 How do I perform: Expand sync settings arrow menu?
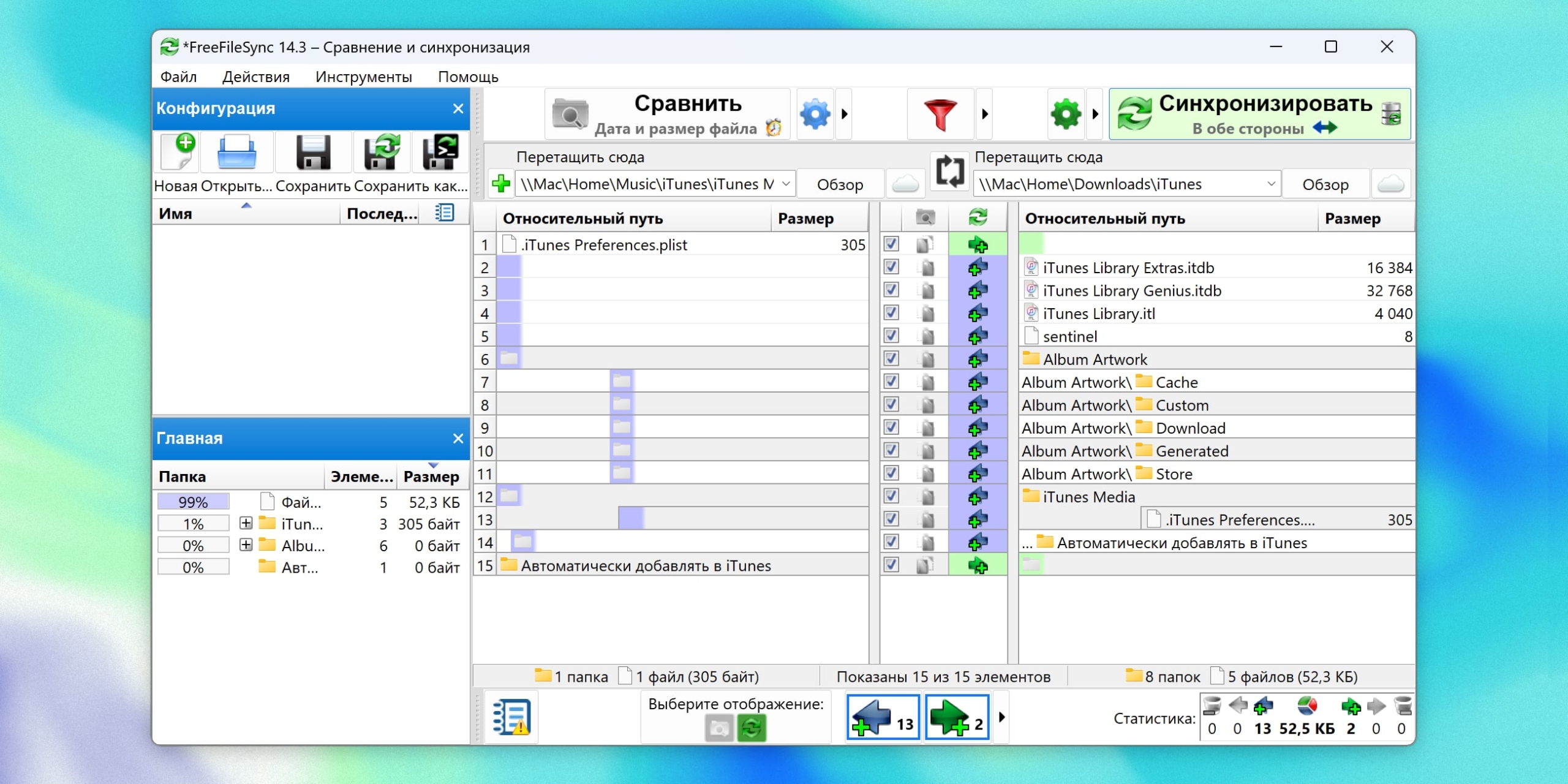1095,114
